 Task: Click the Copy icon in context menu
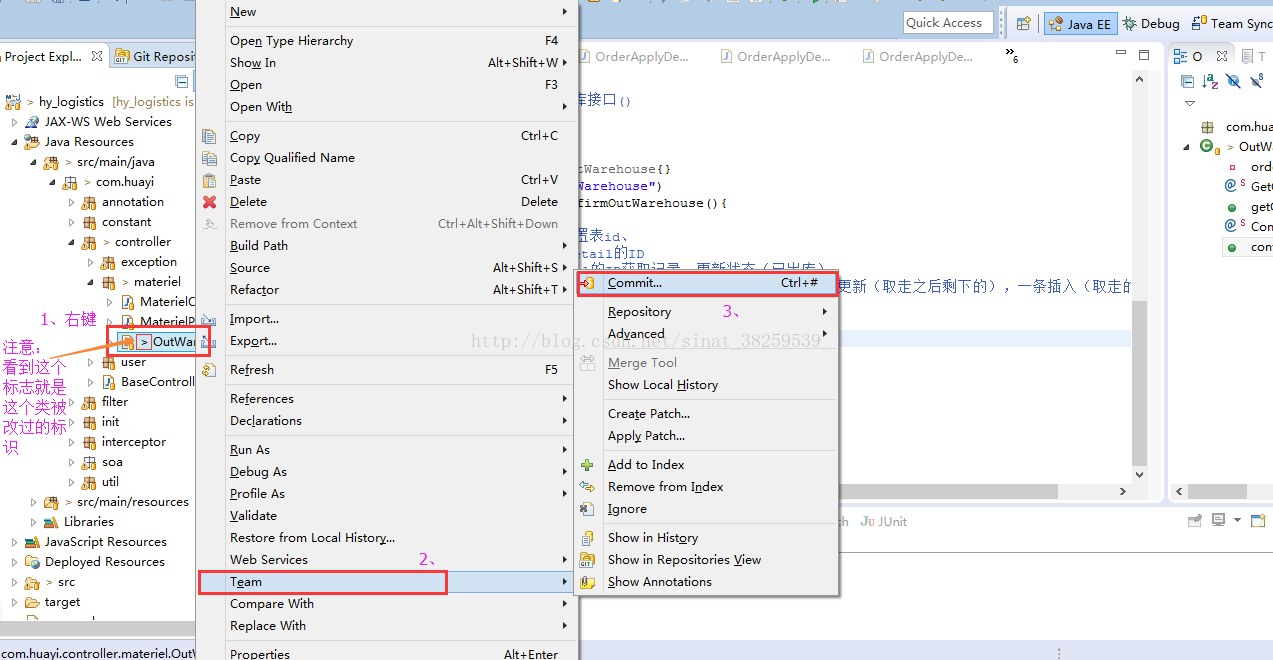(209, 136)
